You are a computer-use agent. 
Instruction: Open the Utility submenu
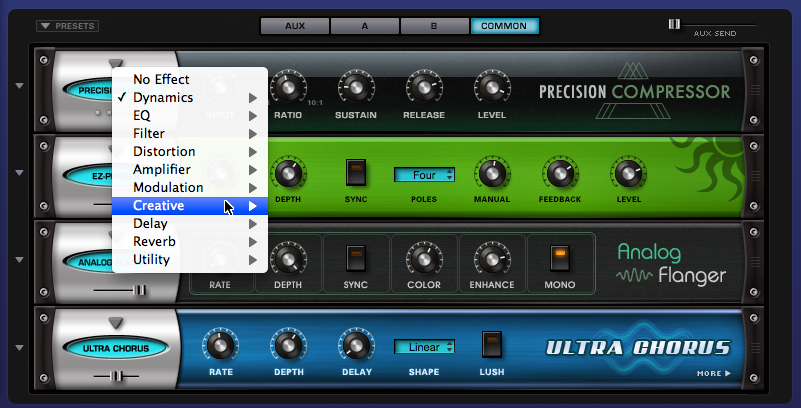(190, 259)
